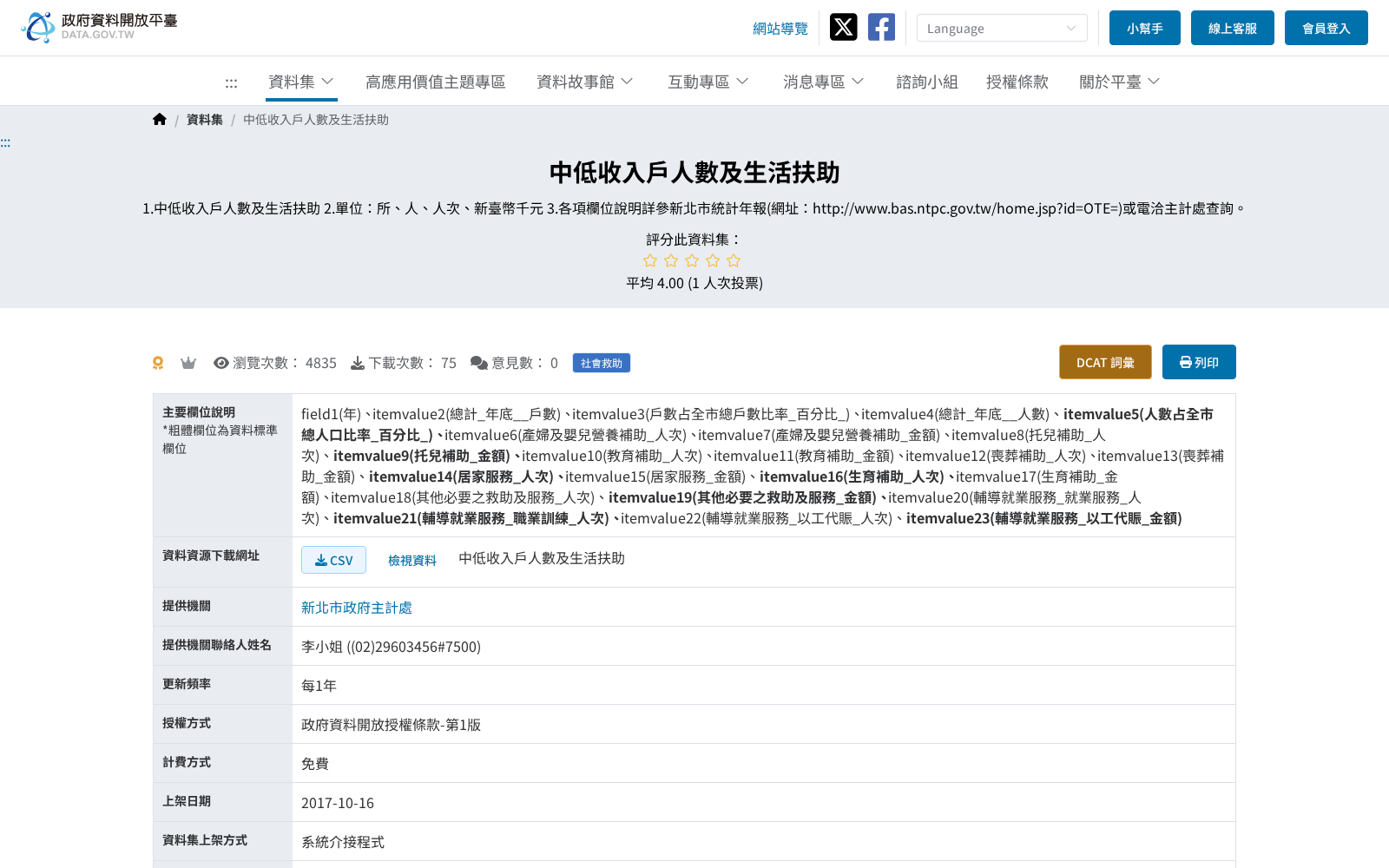Click the page title 中低收入戶人數及生活扶助

694,173
